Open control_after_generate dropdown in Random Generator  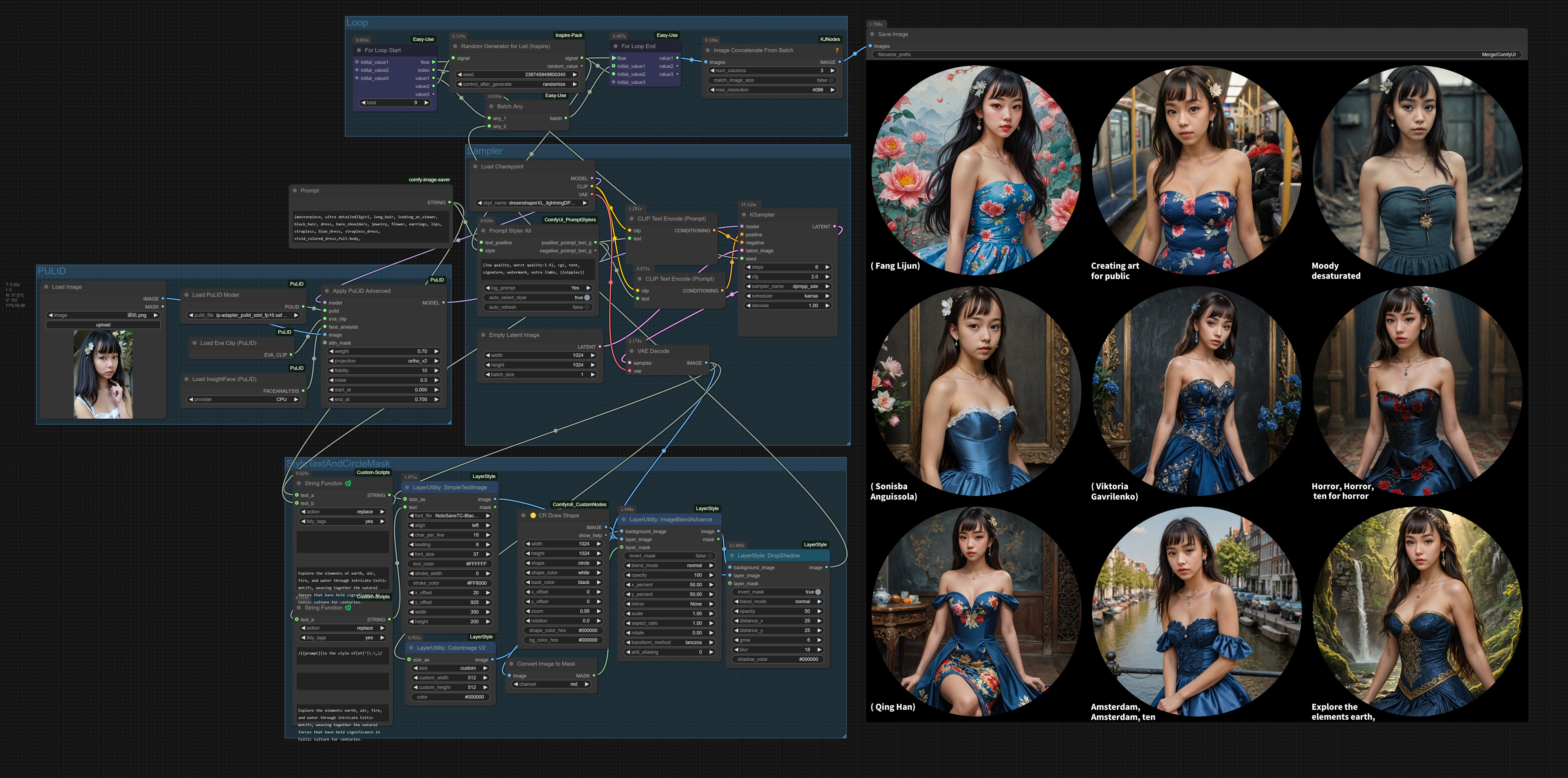click(x=517, y=84)
